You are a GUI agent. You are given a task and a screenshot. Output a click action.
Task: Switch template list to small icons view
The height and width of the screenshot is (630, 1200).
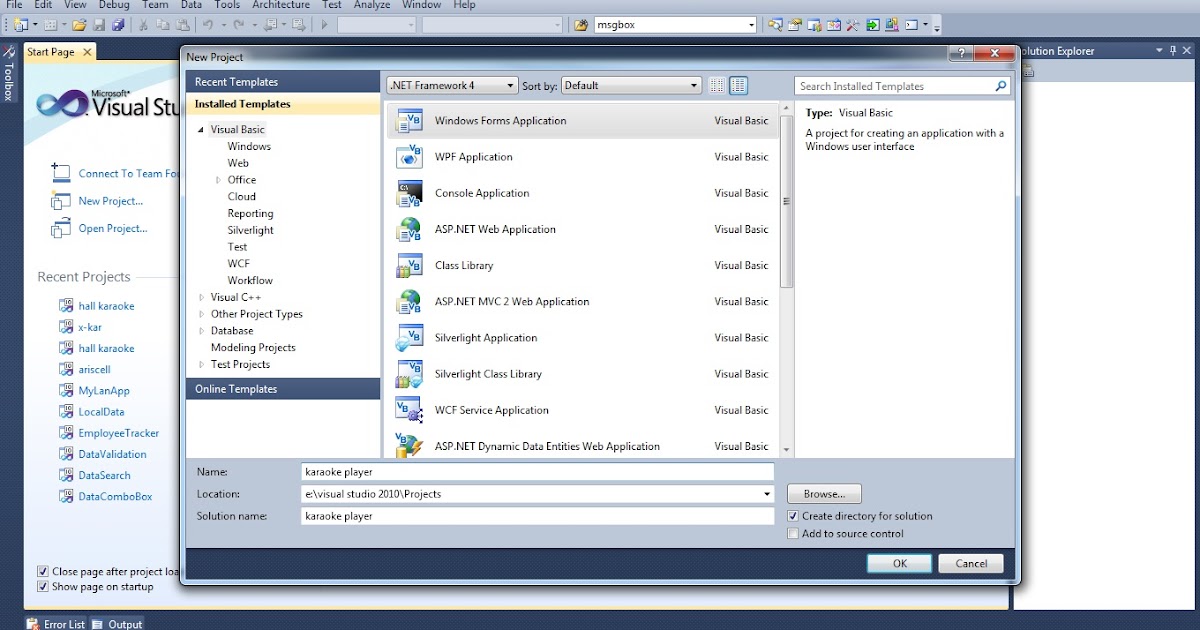tap(717, 86)
